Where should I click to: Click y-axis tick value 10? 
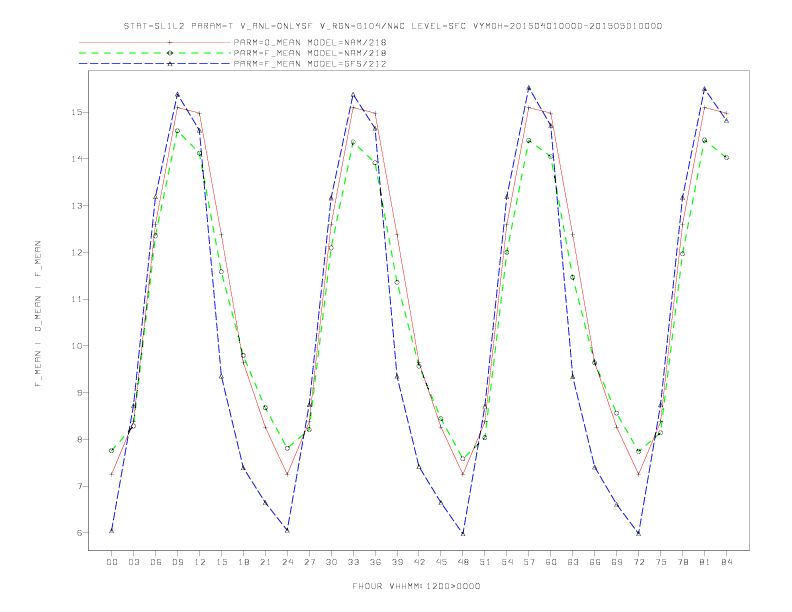tap(77, 346)
